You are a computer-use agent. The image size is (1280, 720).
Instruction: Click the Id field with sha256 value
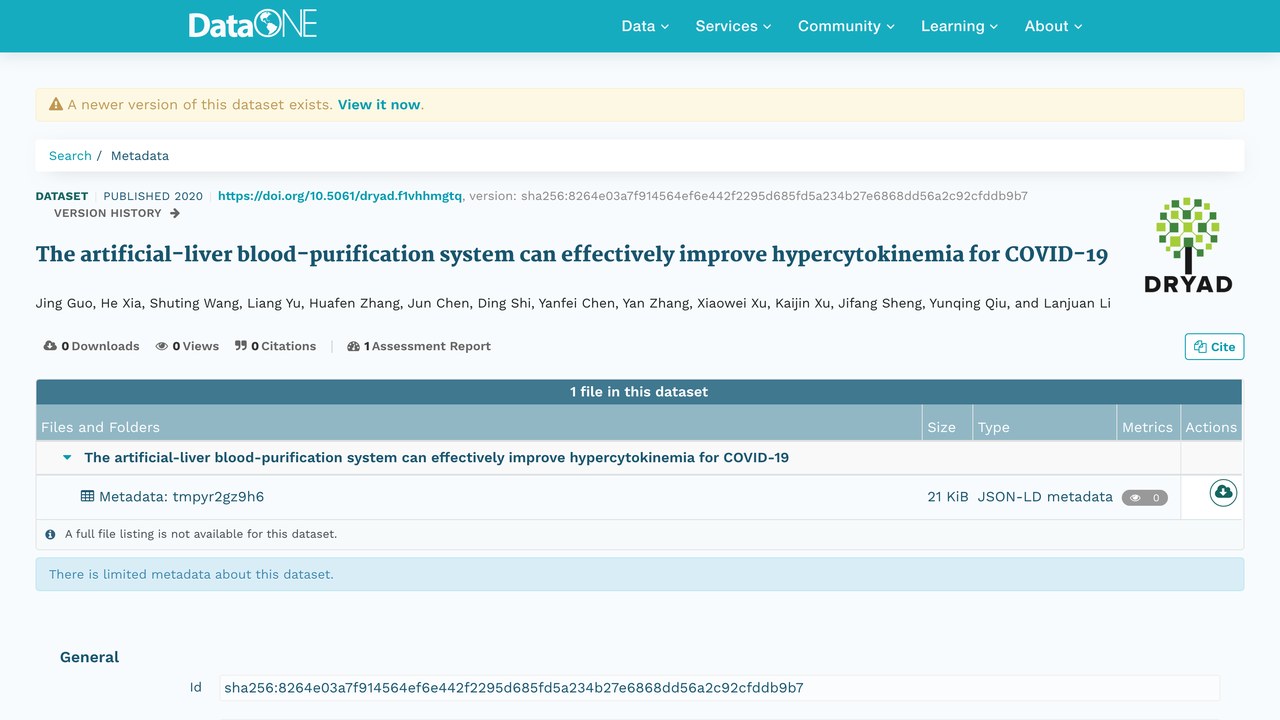tap(719, 687)
